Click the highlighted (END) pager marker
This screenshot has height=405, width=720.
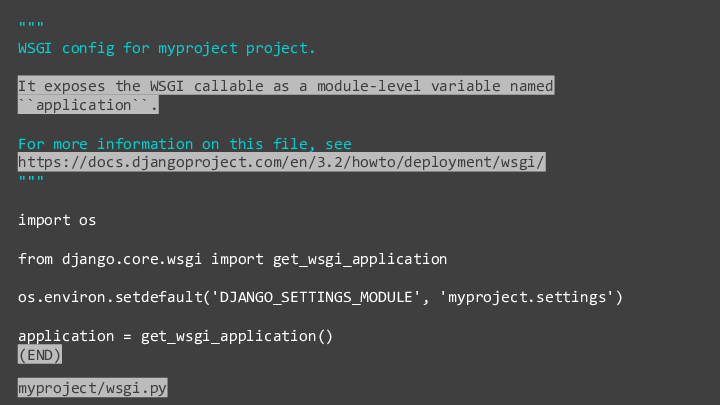(x=39, y=355)
